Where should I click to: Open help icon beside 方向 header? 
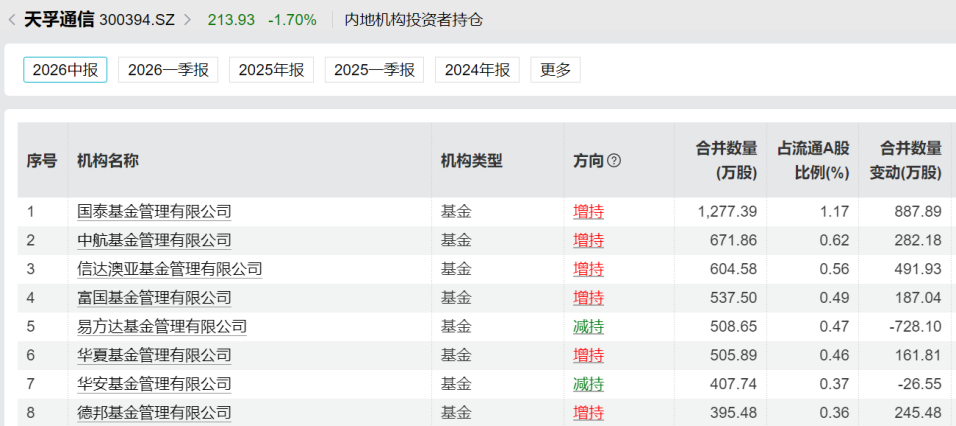[x=614, y=161]
